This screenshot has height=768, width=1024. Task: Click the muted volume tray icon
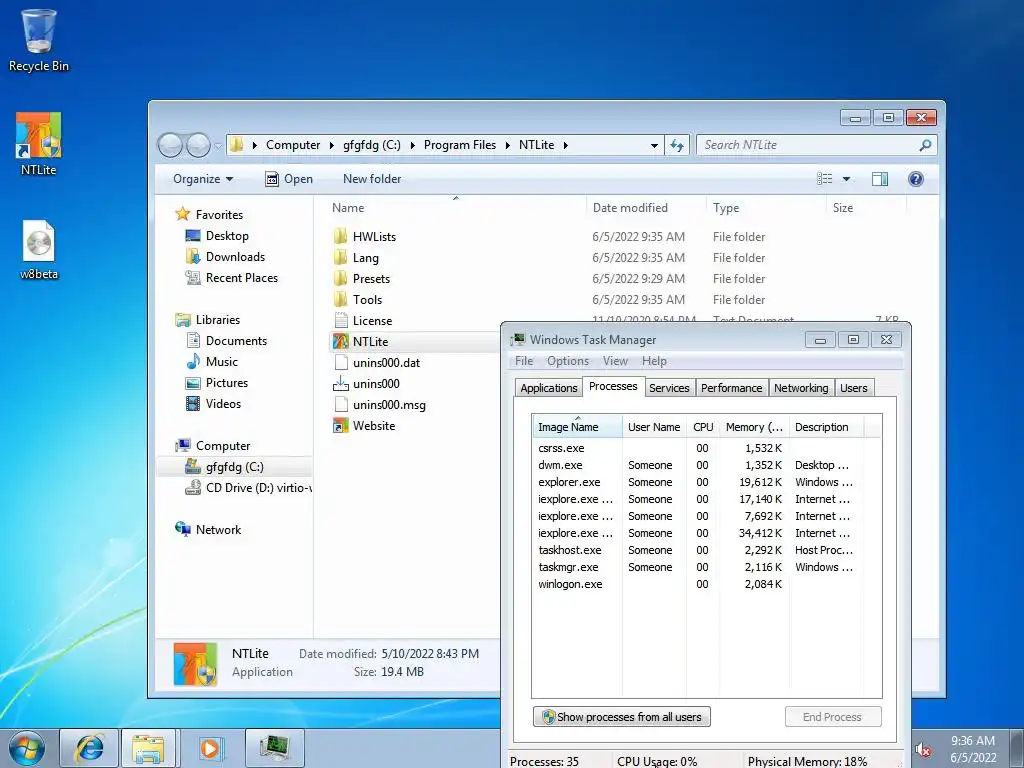point(922,750)
